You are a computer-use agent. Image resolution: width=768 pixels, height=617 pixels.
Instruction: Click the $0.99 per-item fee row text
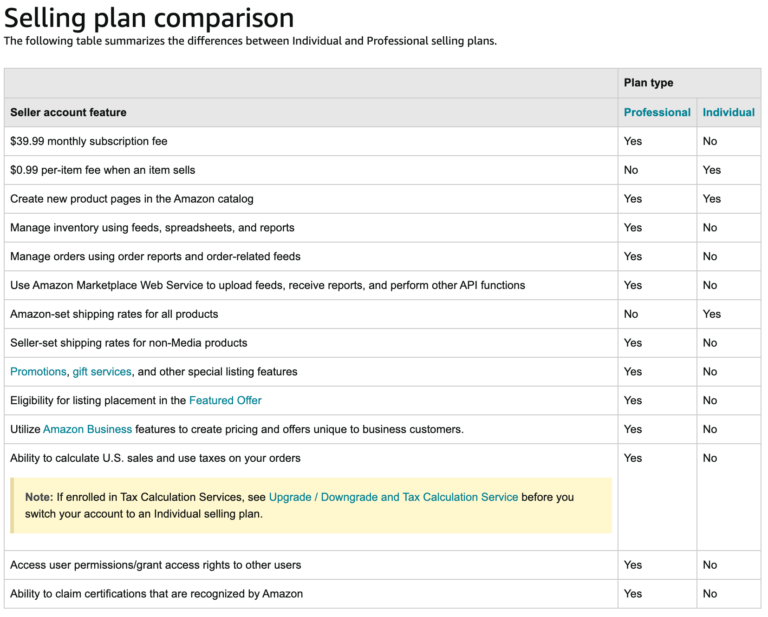[102, 171]
